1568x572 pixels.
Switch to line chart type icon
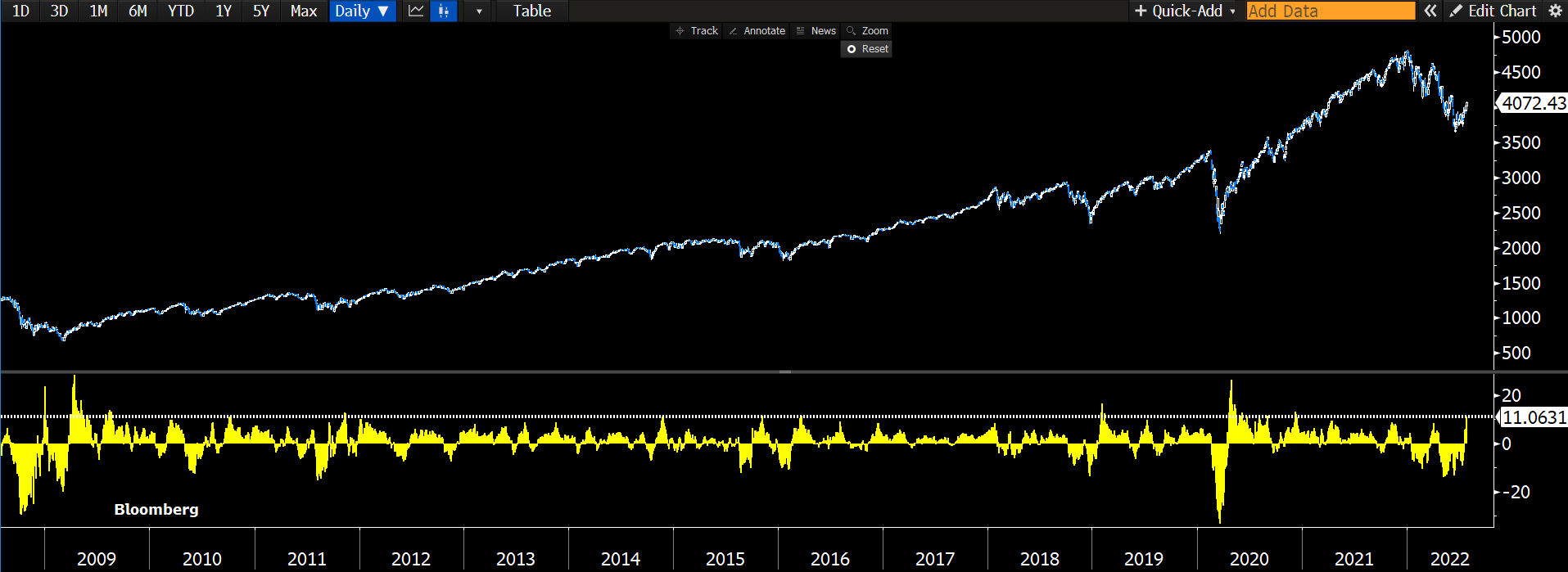(416, 11)
